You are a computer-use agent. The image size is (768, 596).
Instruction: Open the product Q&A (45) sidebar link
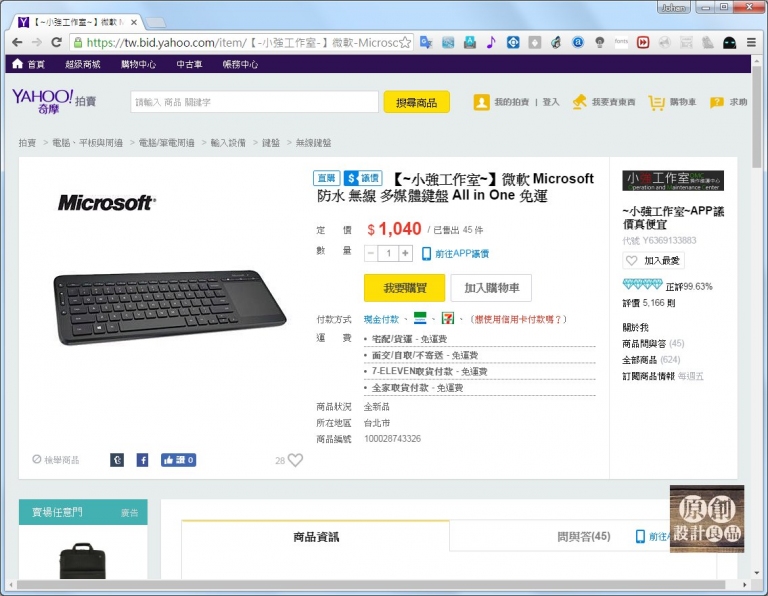[x=653, y=344]
